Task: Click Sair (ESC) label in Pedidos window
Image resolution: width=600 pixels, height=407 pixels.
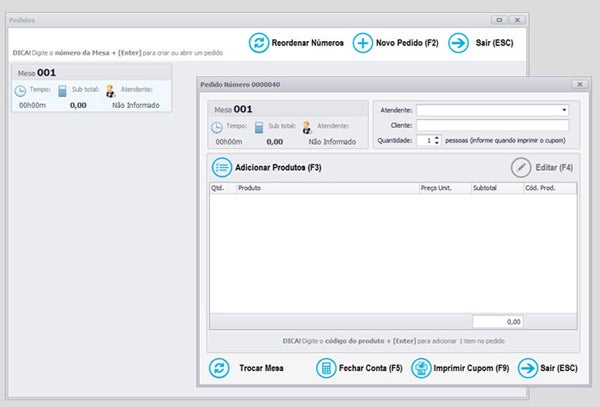Action: tap(494, 43)
